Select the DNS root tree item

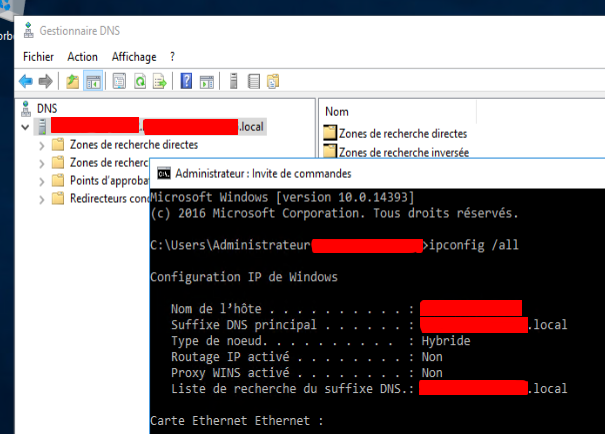click(47, 109)
